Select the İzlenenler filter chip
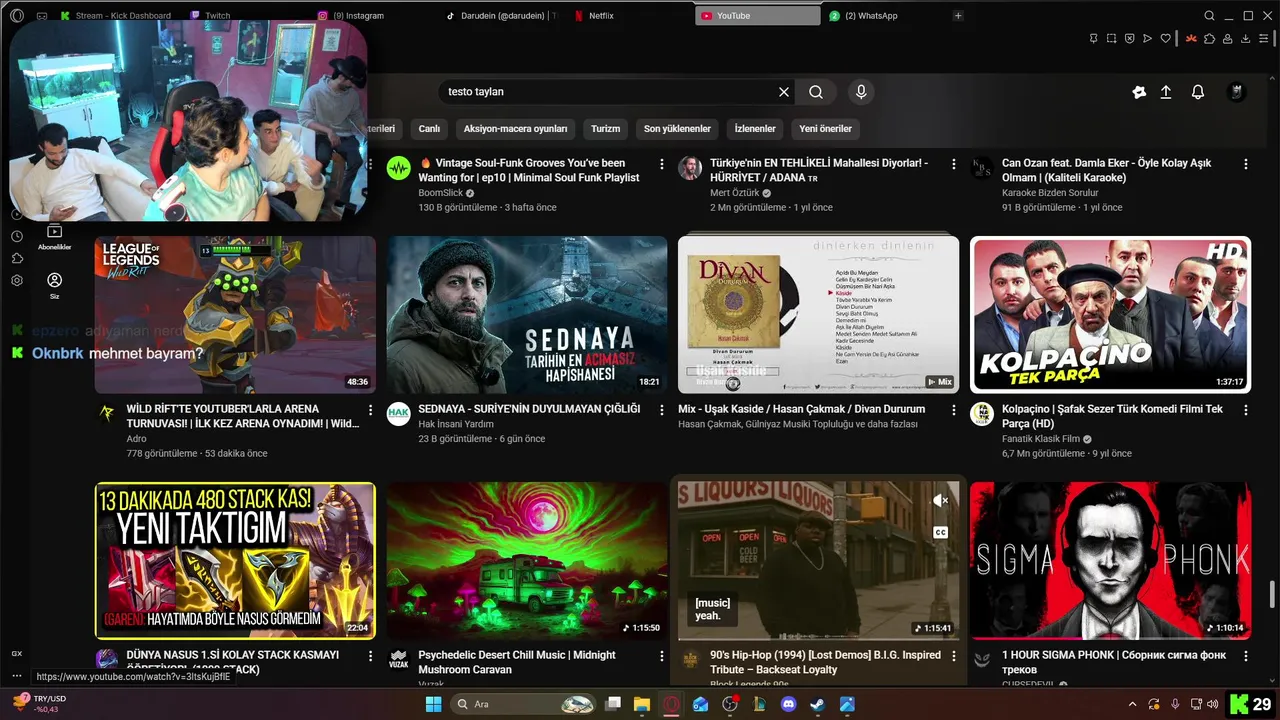This screenshot has width=1280, height=720. point(755,129)
